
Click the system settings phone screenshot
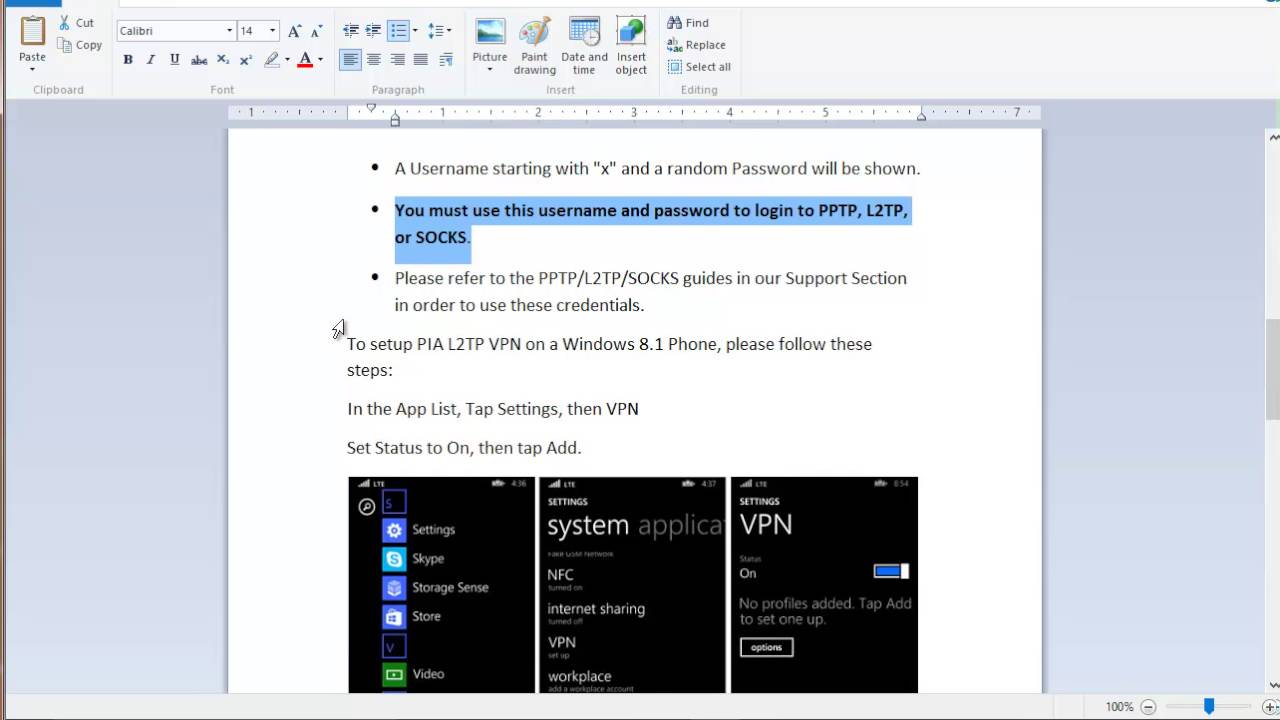pyautogui.click(x=632, y=585)
